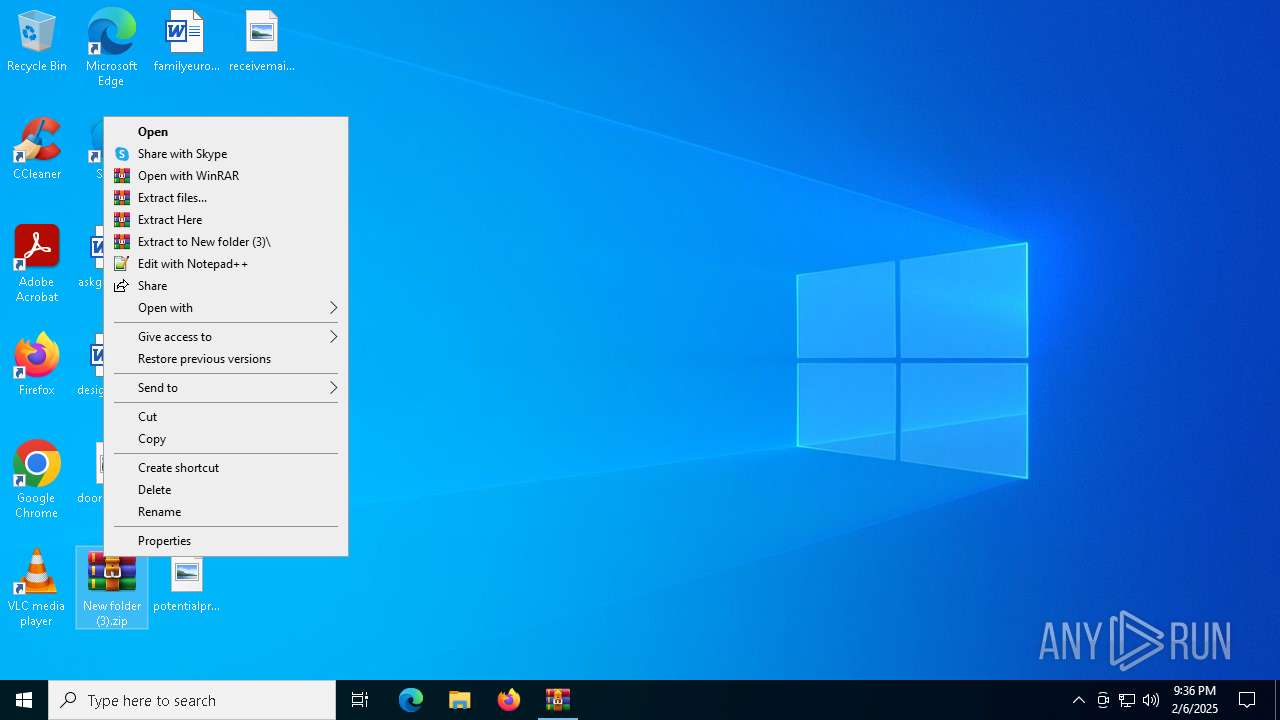Open Properties from the context menu
Viewport: 1280px width, 720px height.
click(x=226, y=541)
